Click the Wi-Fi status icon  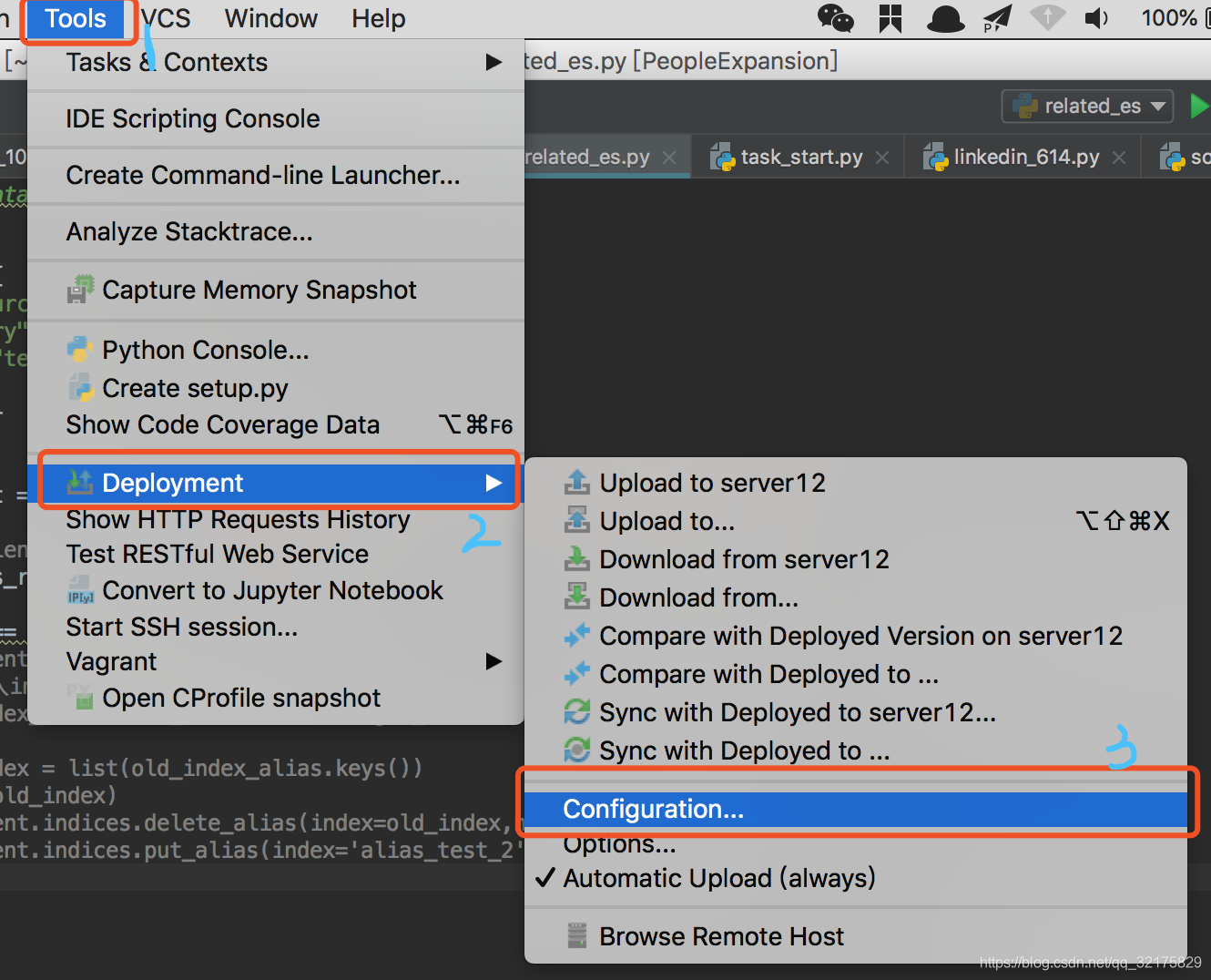(1047, 17)
